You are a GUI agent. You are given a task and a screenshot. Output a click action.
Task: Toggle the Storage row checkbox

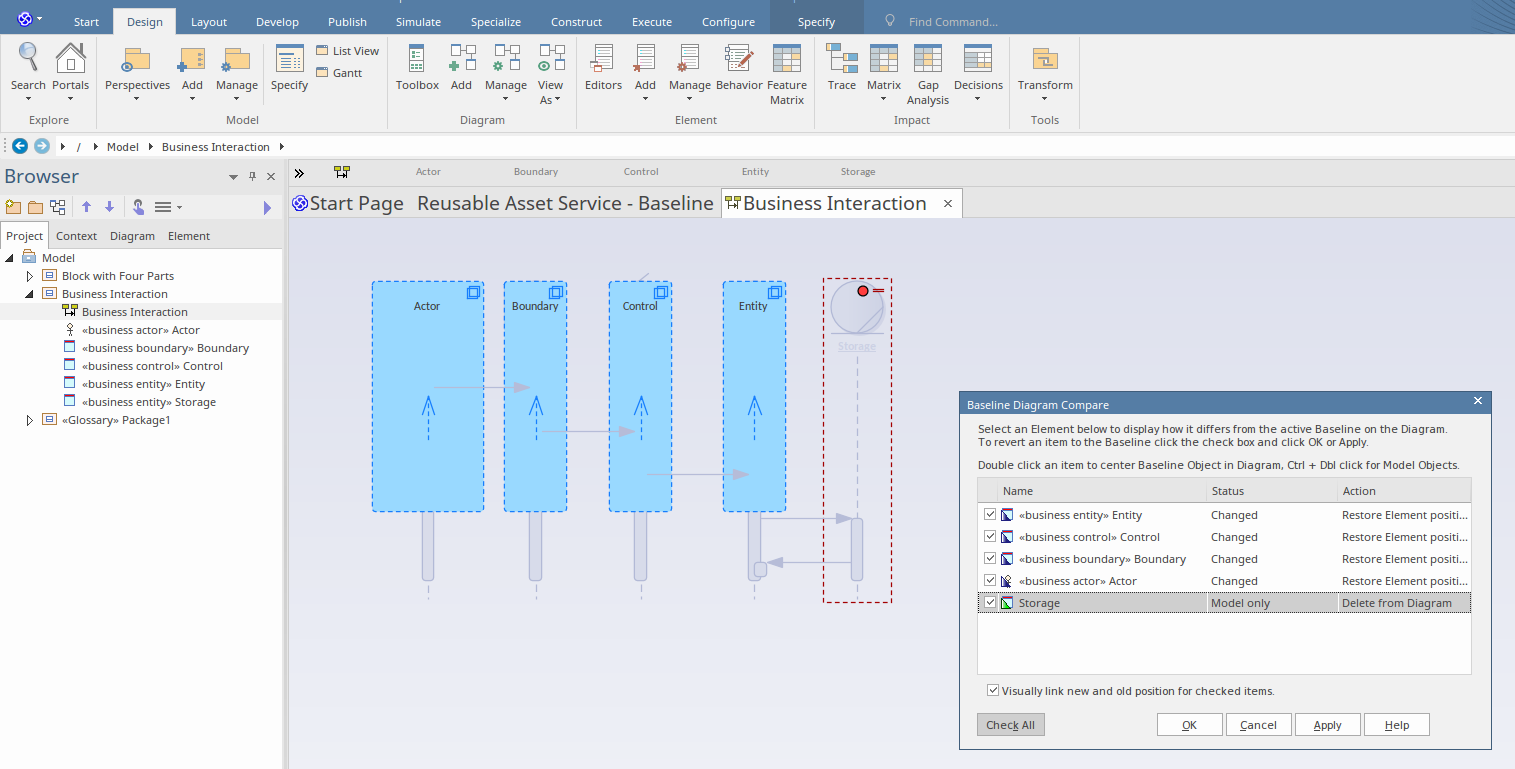coord(990,603)
